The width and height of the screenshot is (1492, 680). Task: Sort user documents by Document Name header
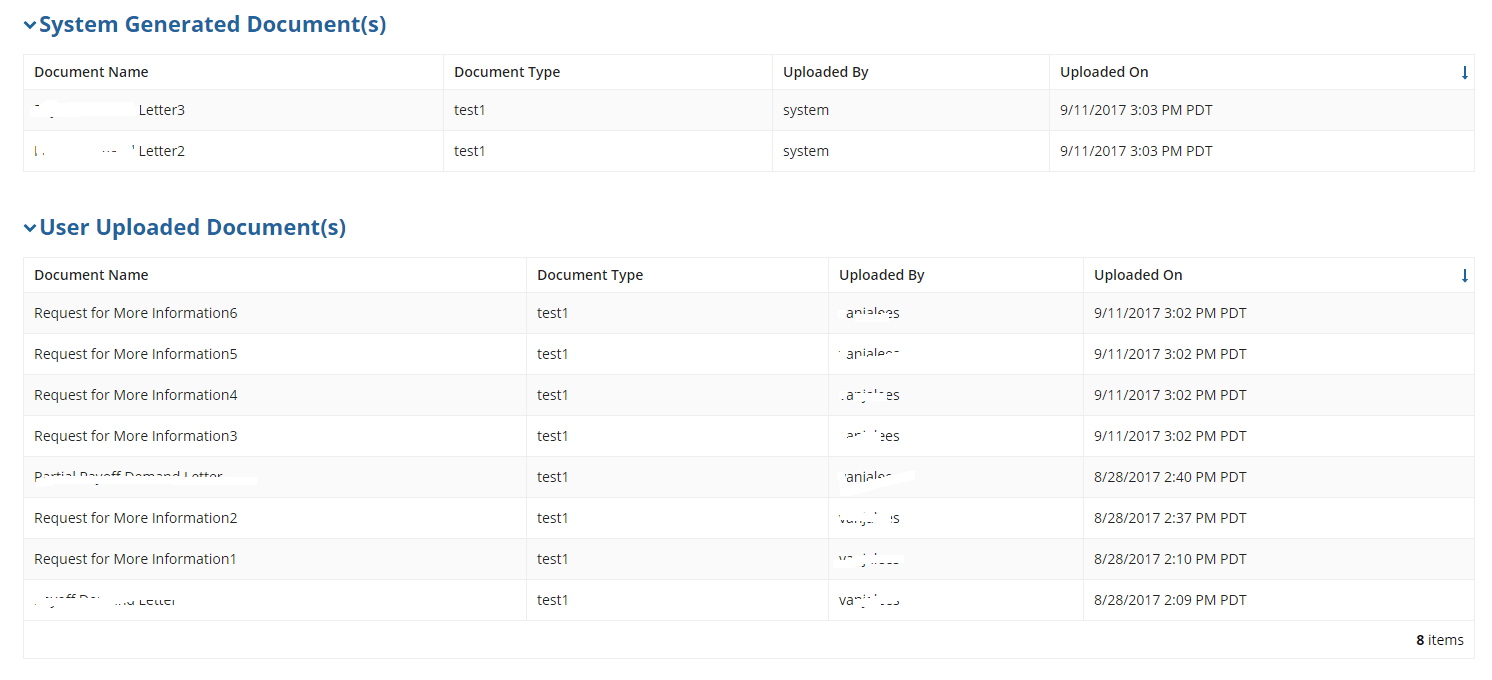(91, 275)
